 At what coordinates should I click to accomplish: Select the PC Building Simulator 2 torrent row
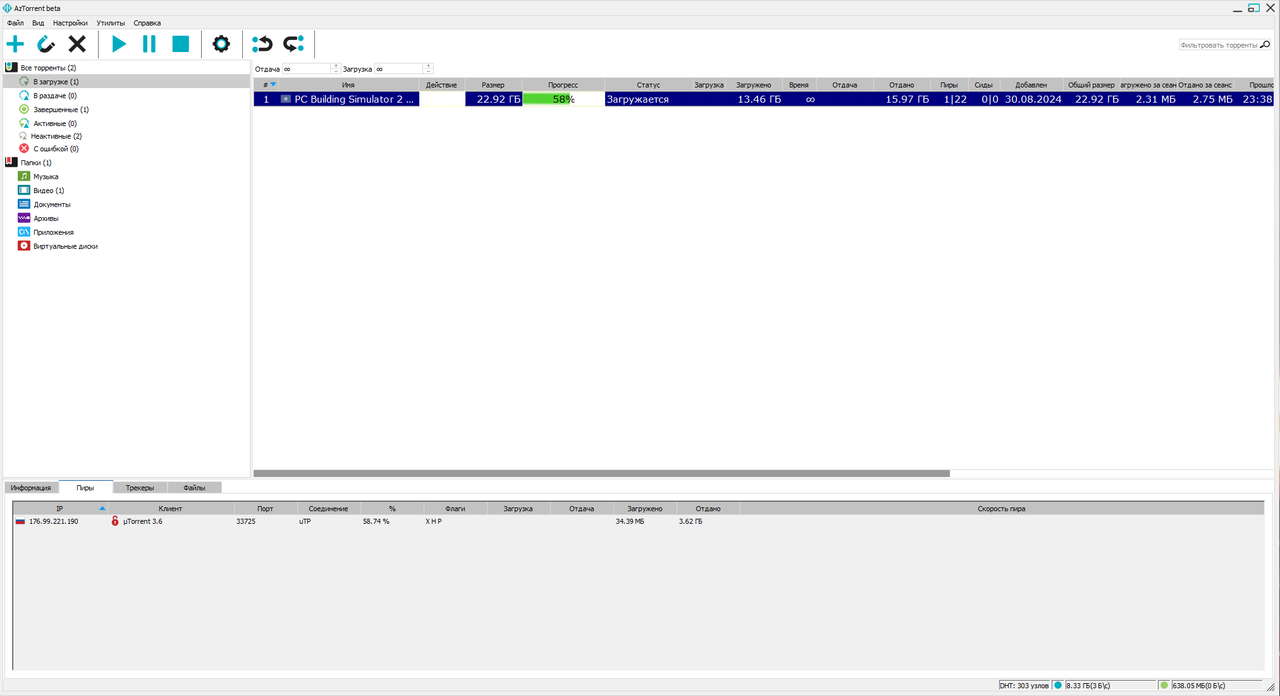tap(765, 99)
